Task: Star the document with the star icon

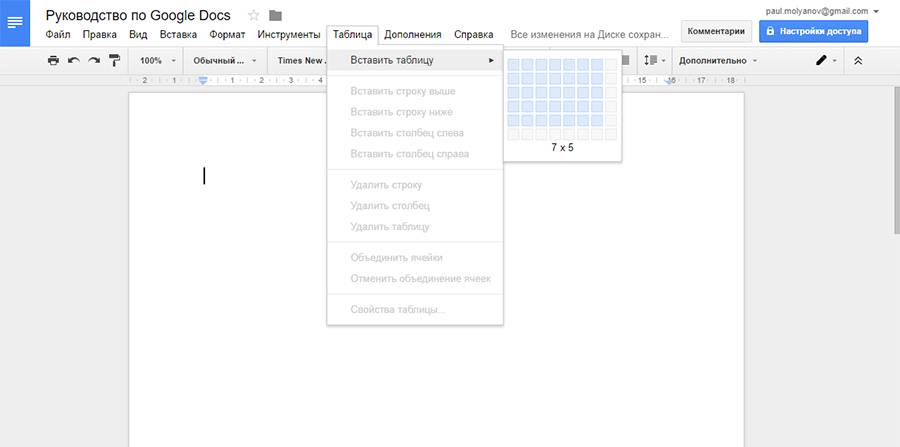Action: (x=254, y=15)
